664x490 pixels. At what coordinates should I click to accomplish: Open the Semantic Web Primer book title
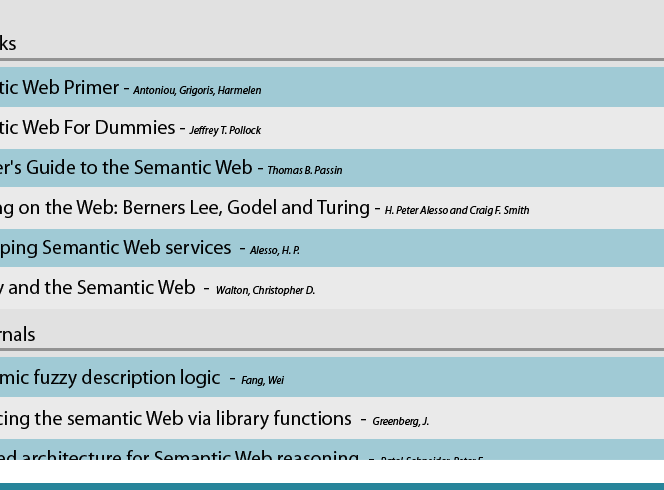pos(60,88)
